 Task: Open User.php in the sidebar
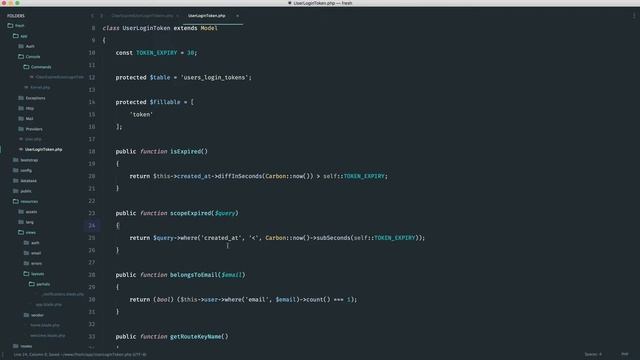pyautogui.click(x=33, y=139)
